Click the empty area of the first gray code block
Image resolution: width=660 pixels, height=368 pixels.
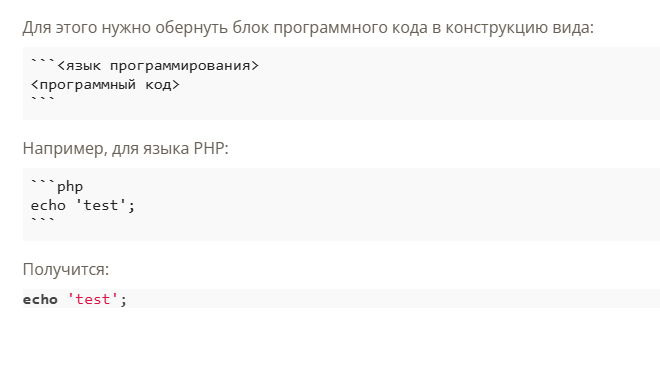tap(421, 84)
